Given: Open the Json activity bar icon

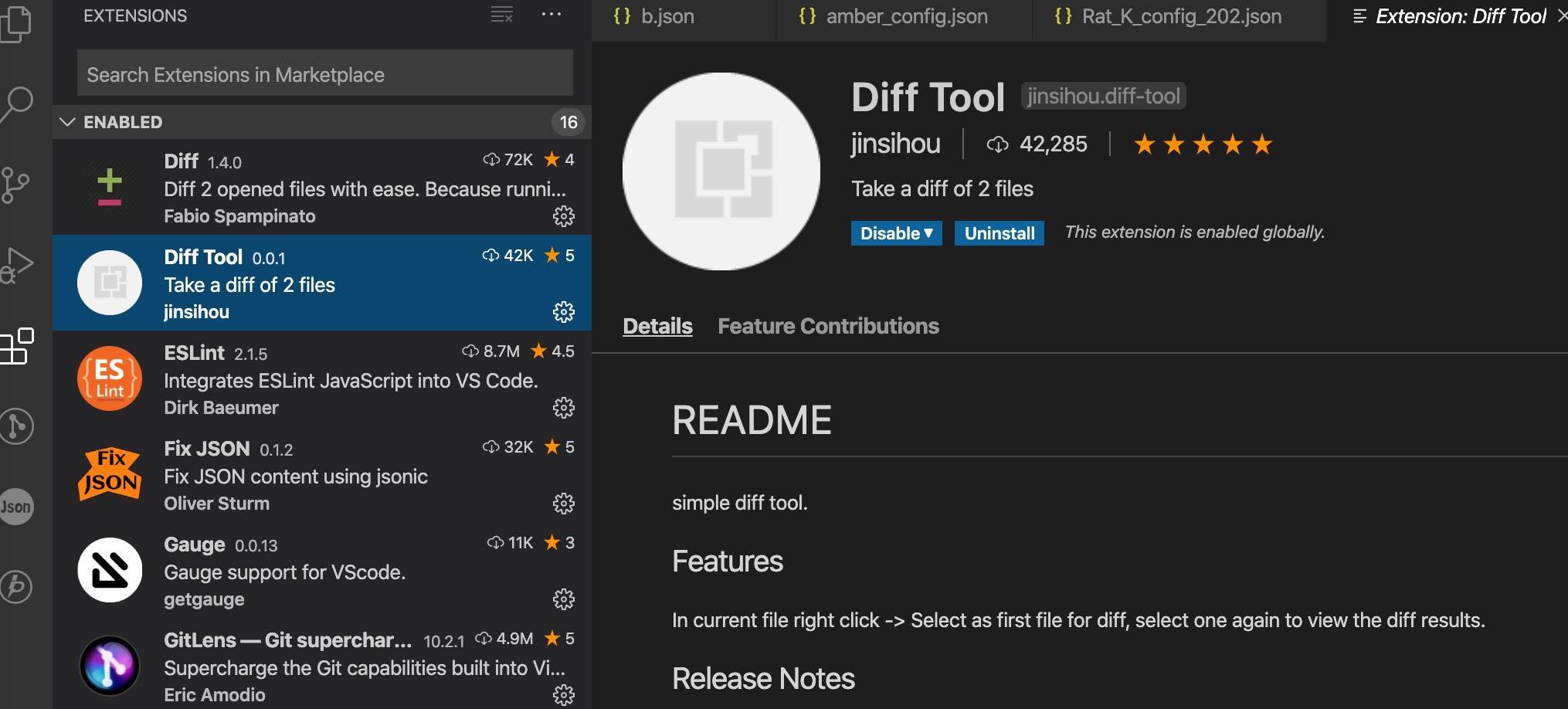Looking at the screenshot, I should (x=17, y=507).
